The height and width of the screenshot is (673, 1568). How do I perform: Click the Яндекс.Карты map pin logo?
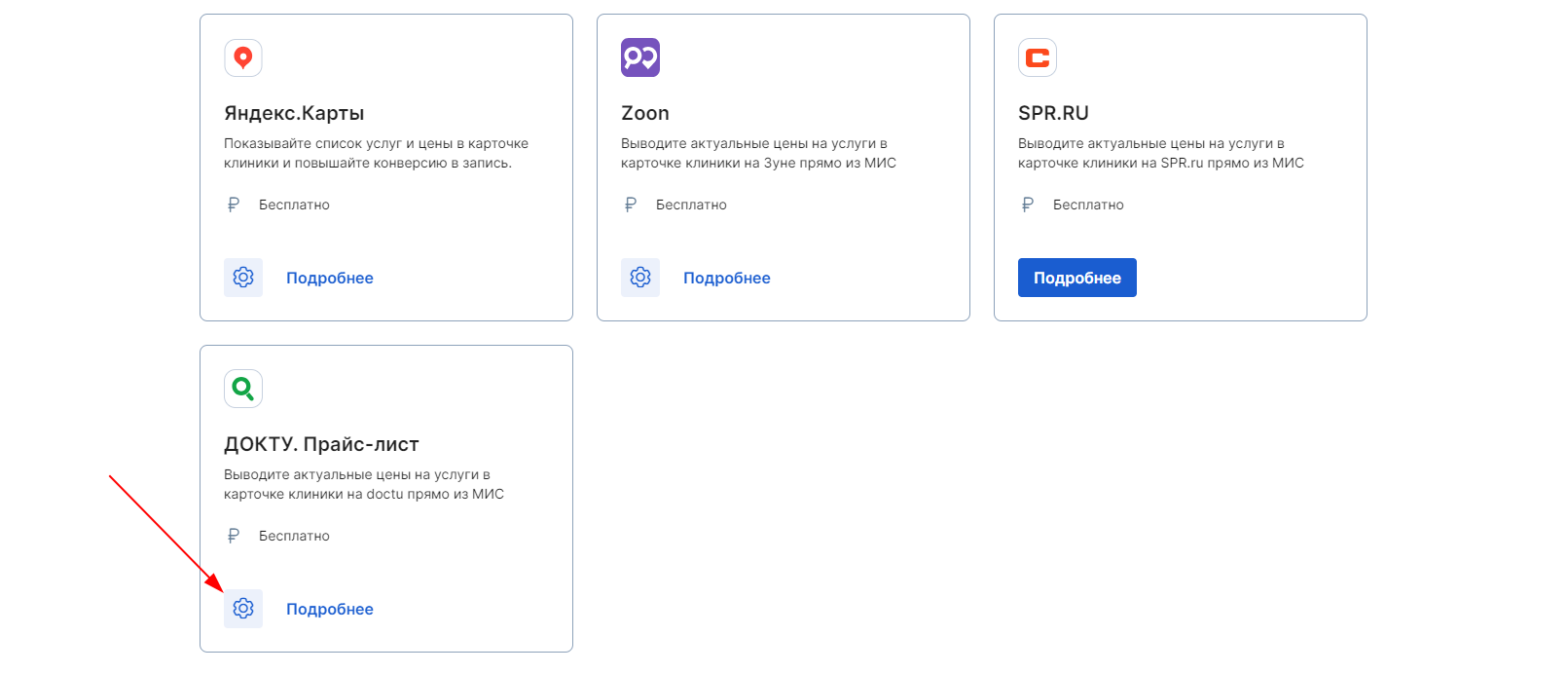[243, 57]
